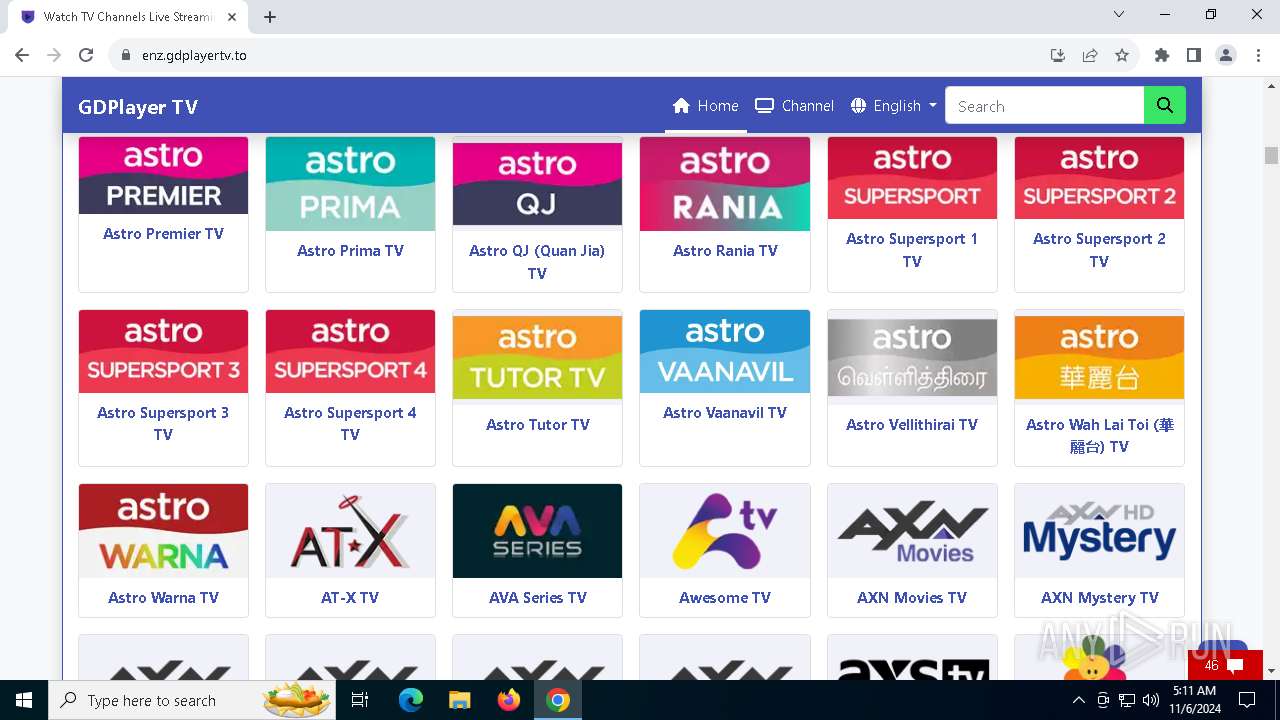Click Astro Supersport 3 TV link
This screenshot has width=1280, height=720.
(163, 423)
